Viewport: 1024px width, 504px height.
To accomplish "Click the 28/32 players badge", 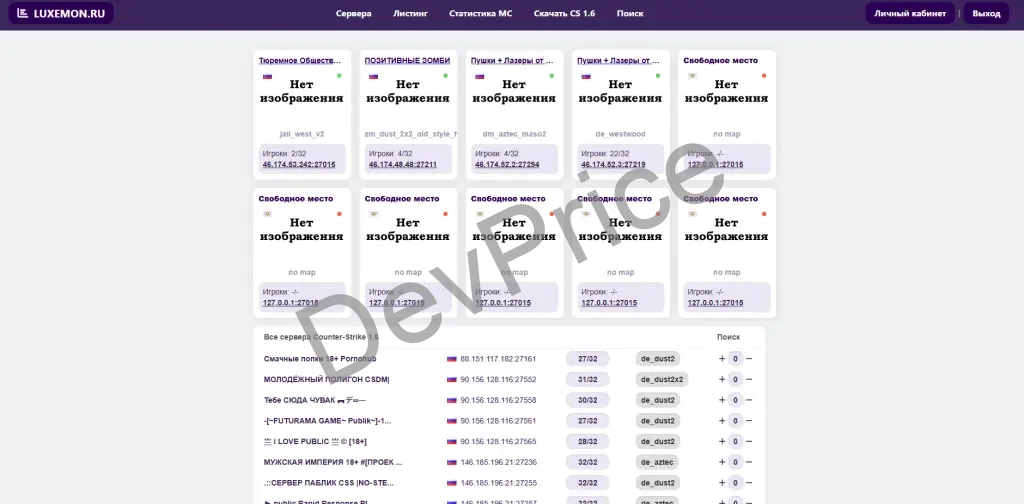I will pyautogui.click(x=588, y=441).
